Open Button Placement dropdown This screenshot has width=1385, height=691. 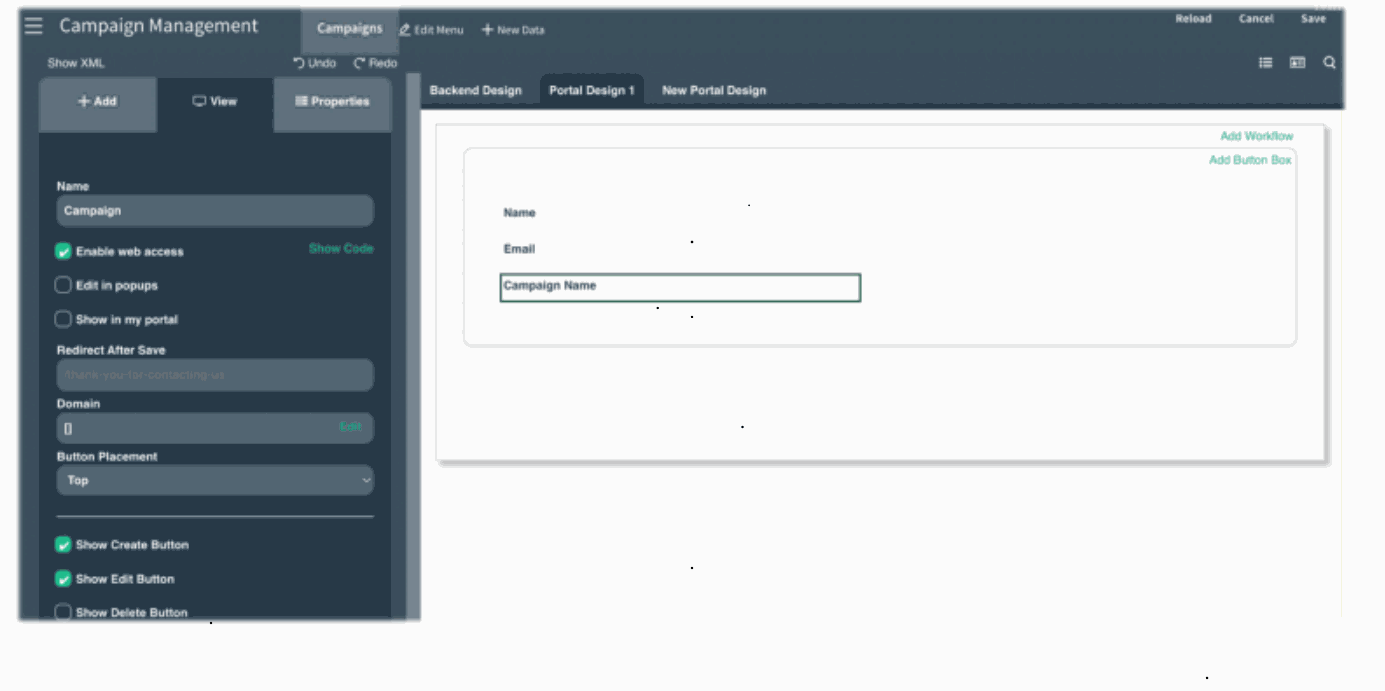coord(215,481)
